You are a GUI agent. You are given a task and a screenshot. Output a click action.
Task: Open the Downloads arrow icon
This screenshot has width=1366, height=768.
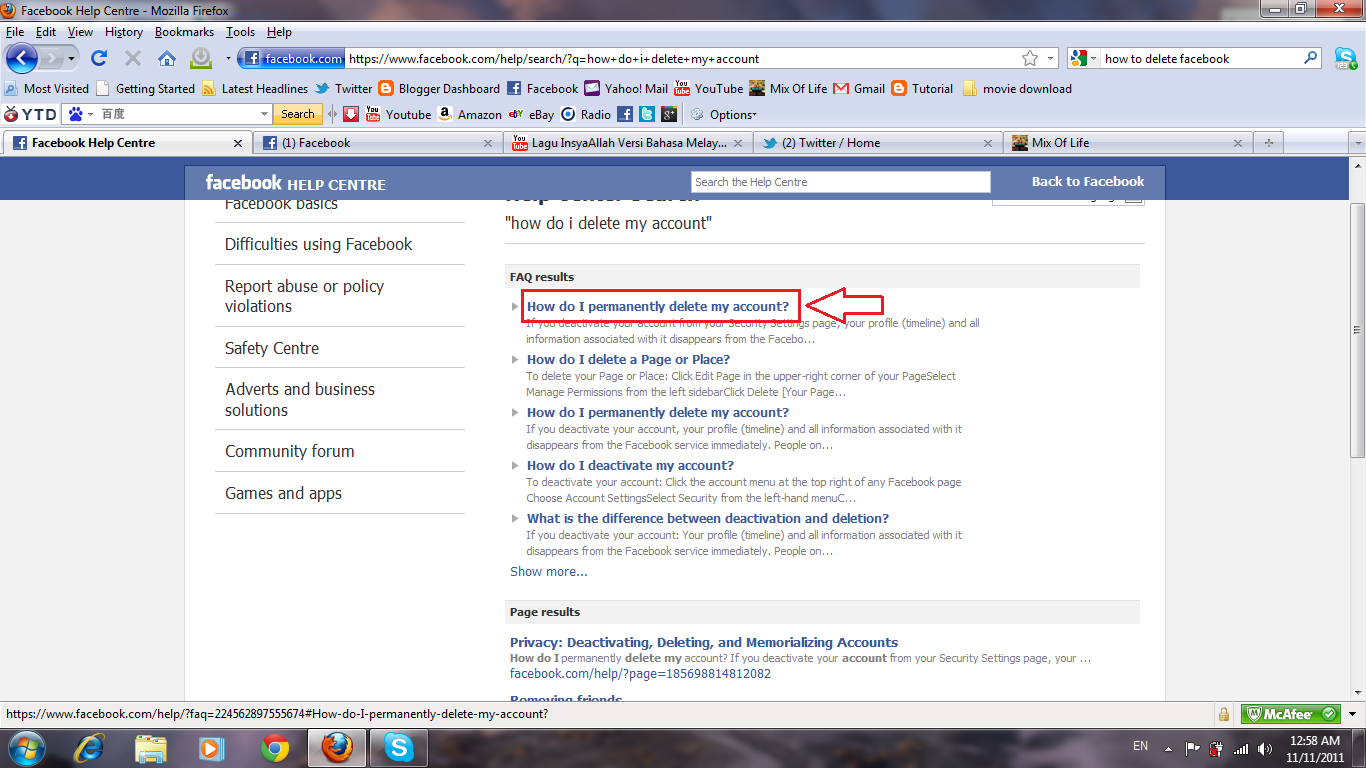[201, 58]
